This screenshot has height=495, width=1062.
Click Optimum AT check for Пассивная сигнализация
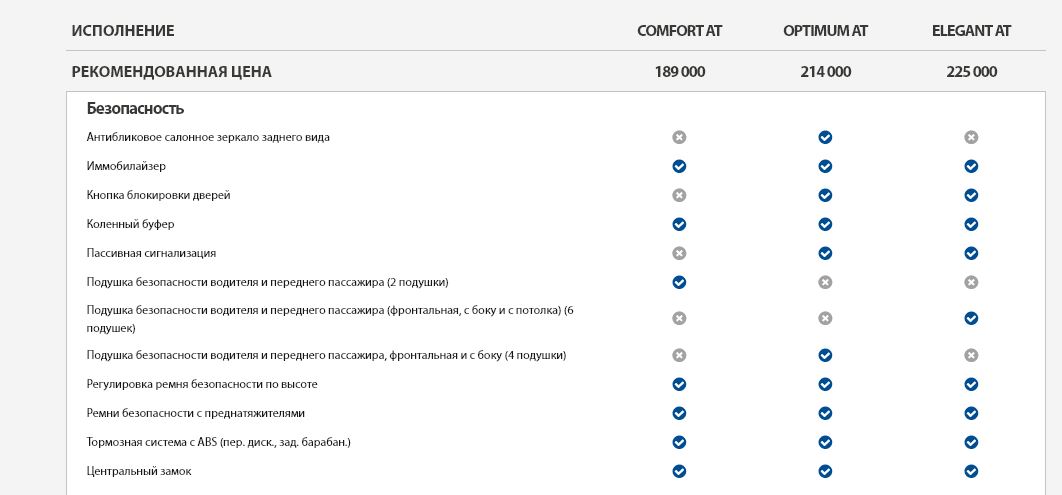click(825, 253)
